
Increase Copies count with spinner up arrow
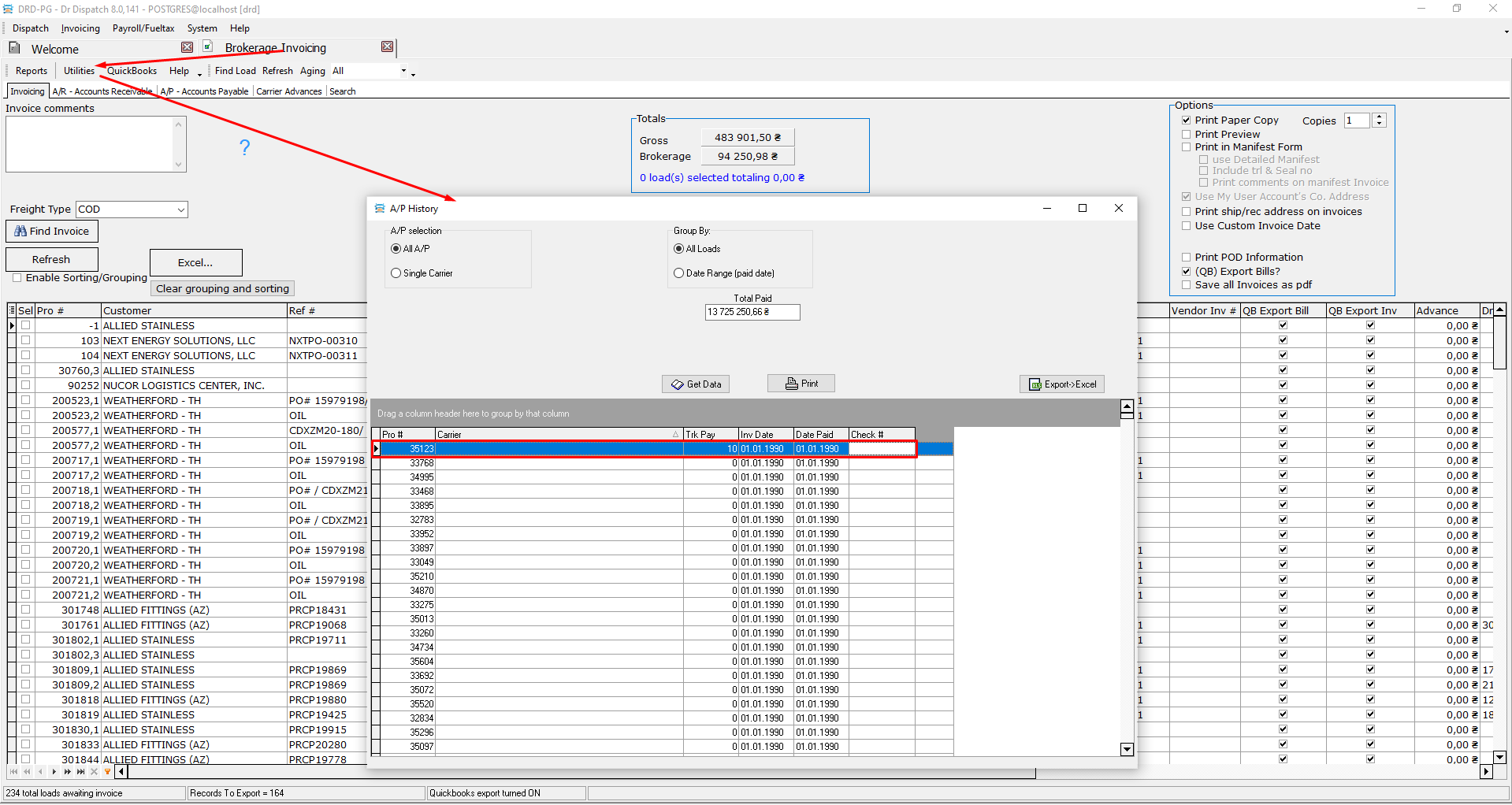[x=1379, y=117]
